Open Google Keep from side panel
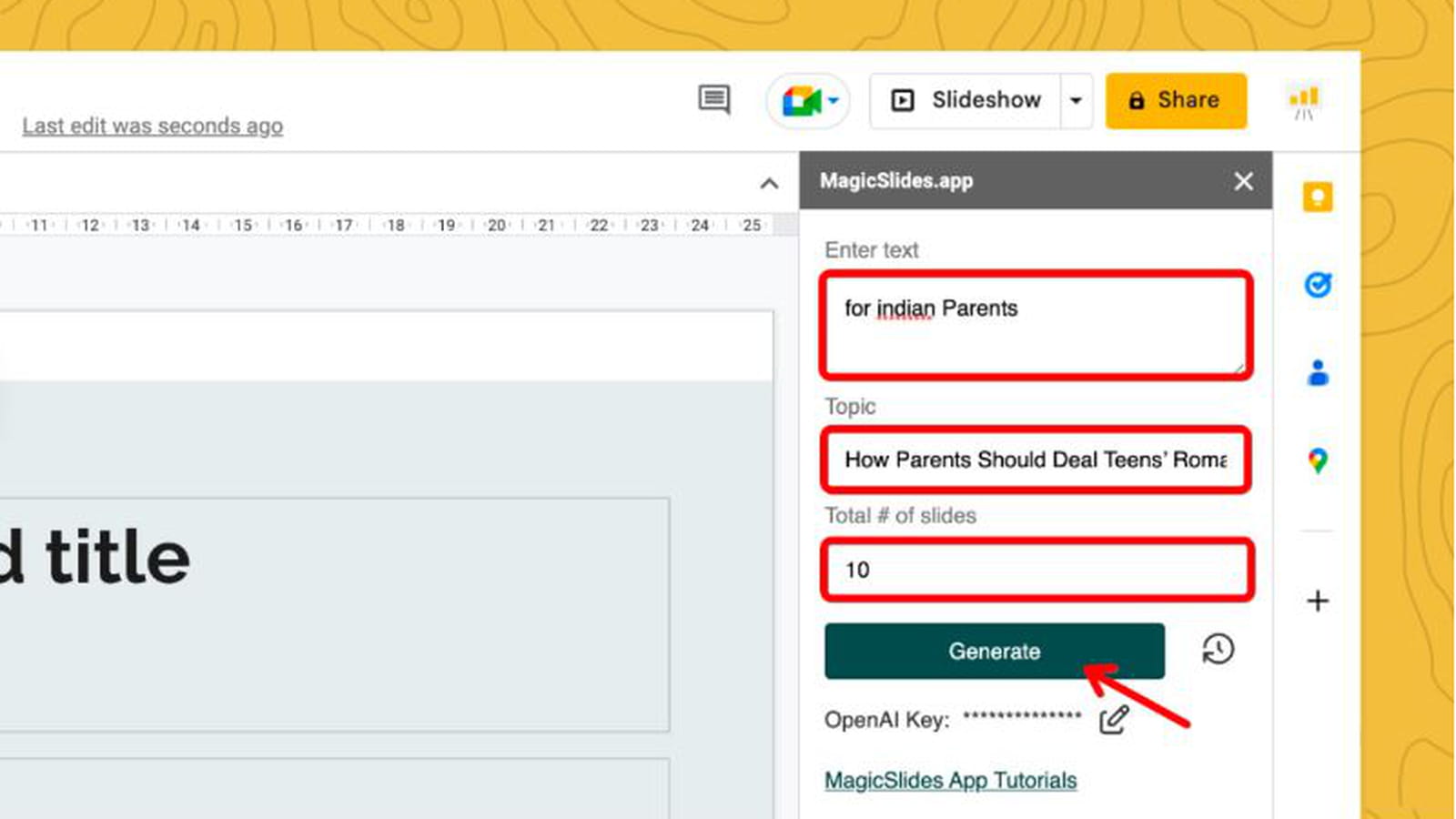 [1317, 197]
